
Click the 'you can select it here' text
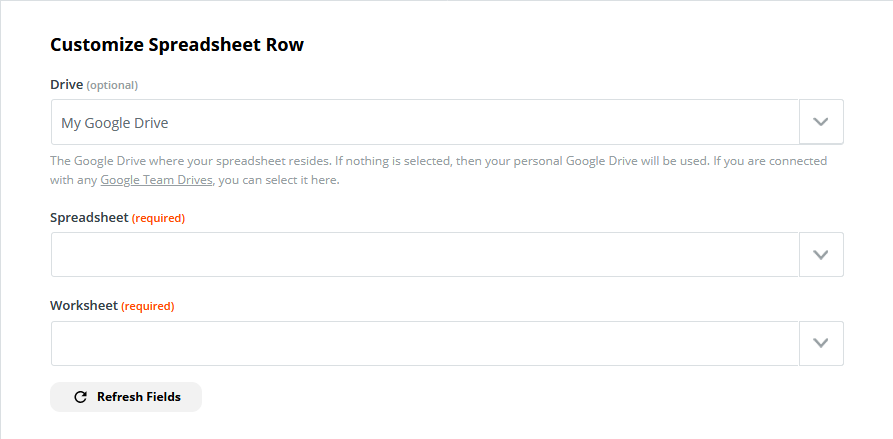pyautogui.click(x=278, y=181)
